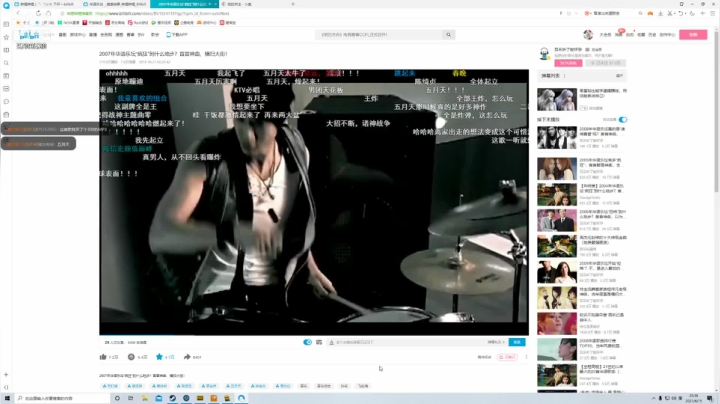
Task: Click the blue send danmaku button
Action: 517,342
